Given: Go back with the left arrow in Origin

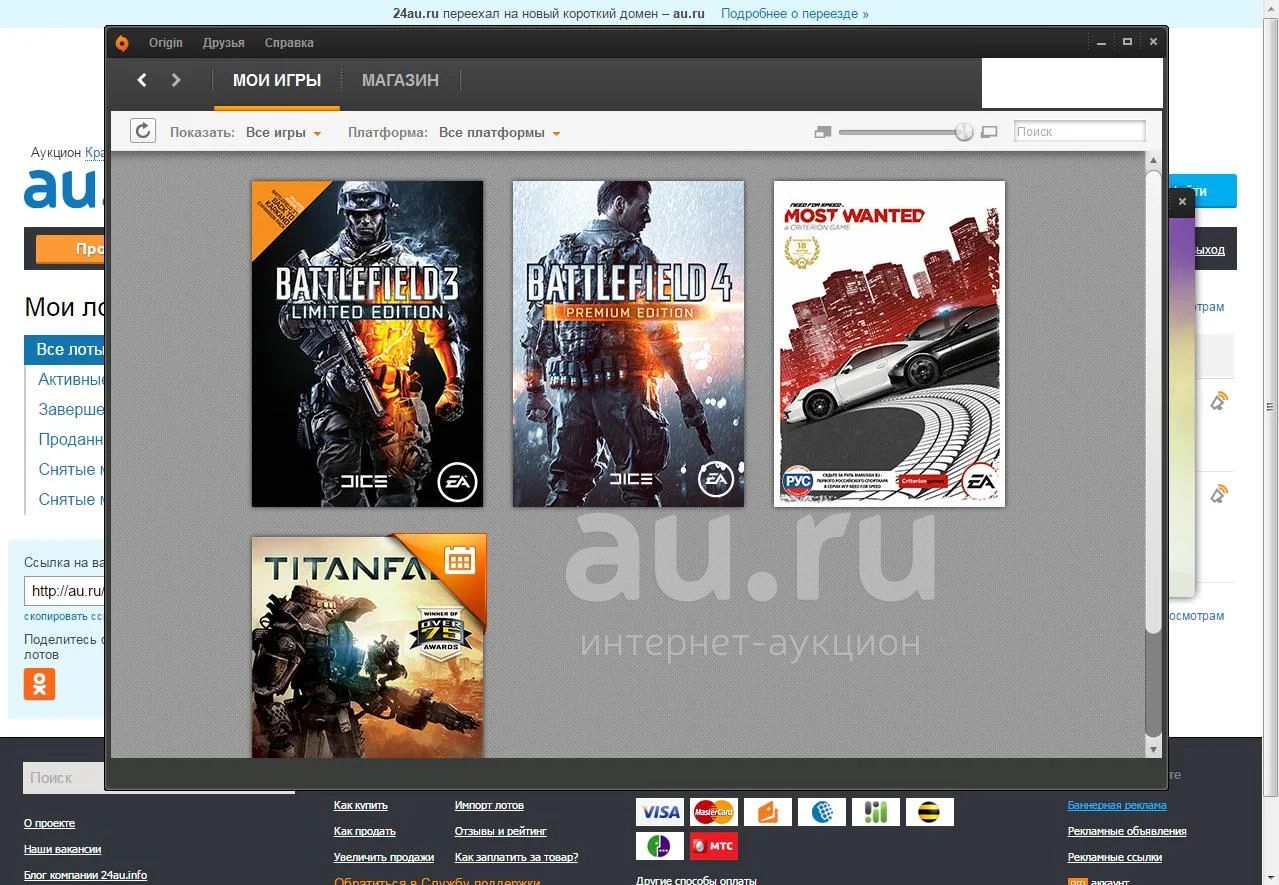Looking at the screenshot, I should (x=142, y=80).
